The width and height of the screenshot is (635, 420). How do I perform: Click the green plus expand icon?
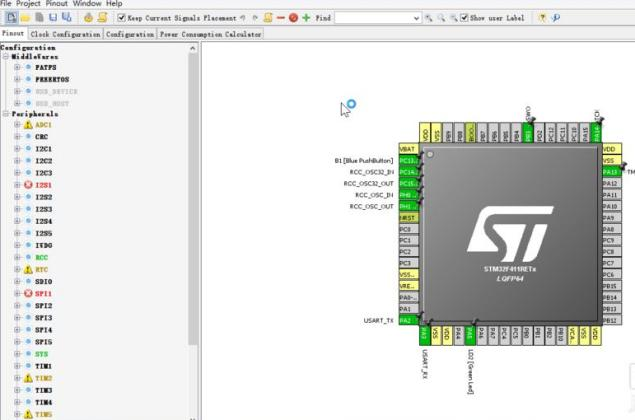click(x=306, y=18)
